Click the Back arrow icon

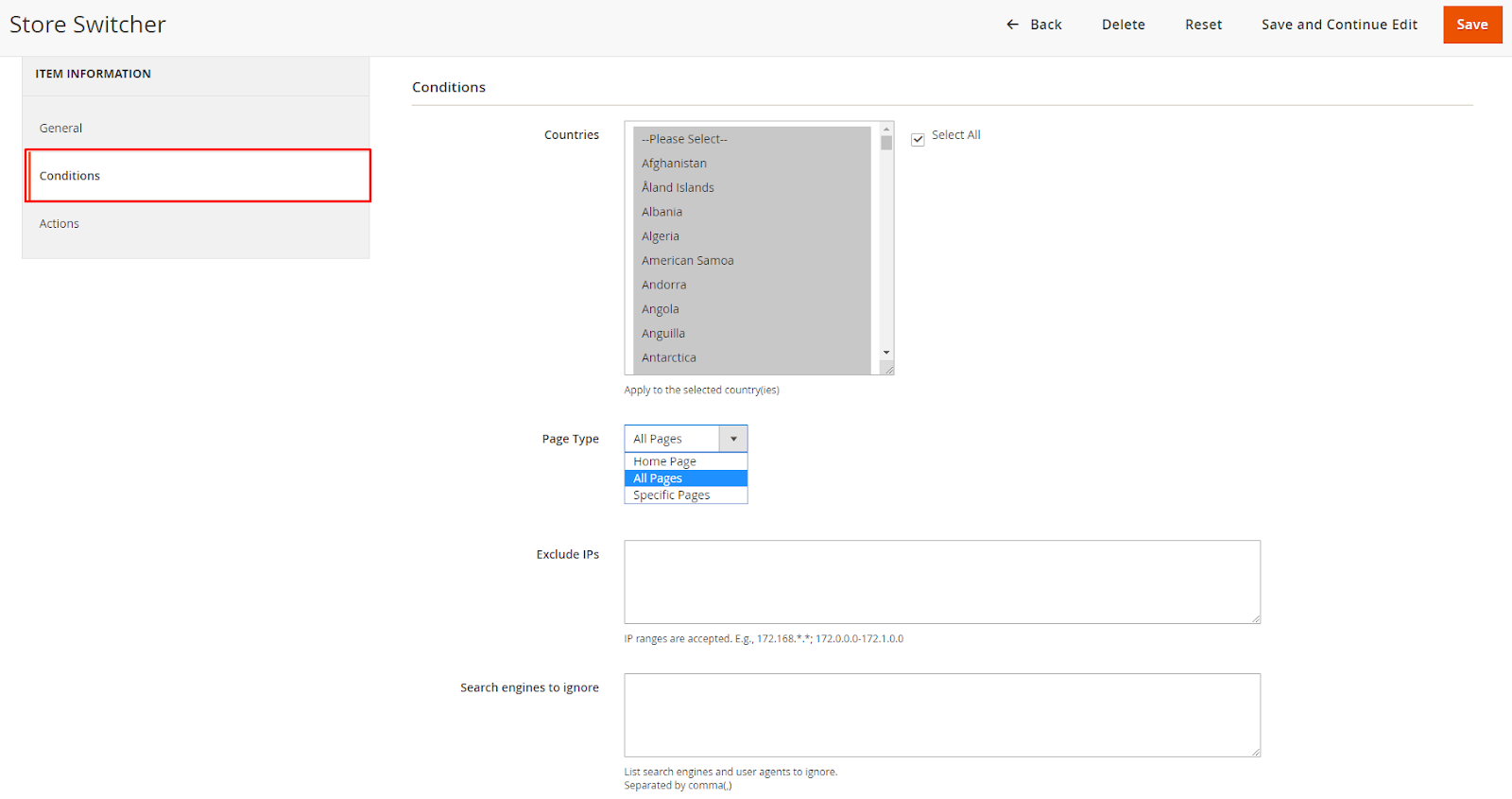(1012, 25)
